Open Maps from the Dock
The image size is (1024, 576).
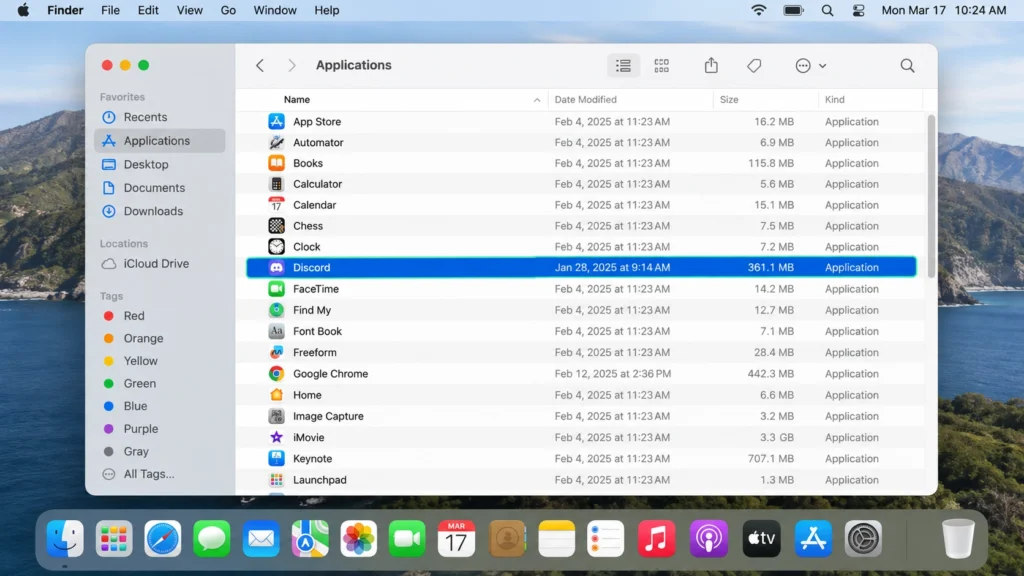(x=310, y=539)
